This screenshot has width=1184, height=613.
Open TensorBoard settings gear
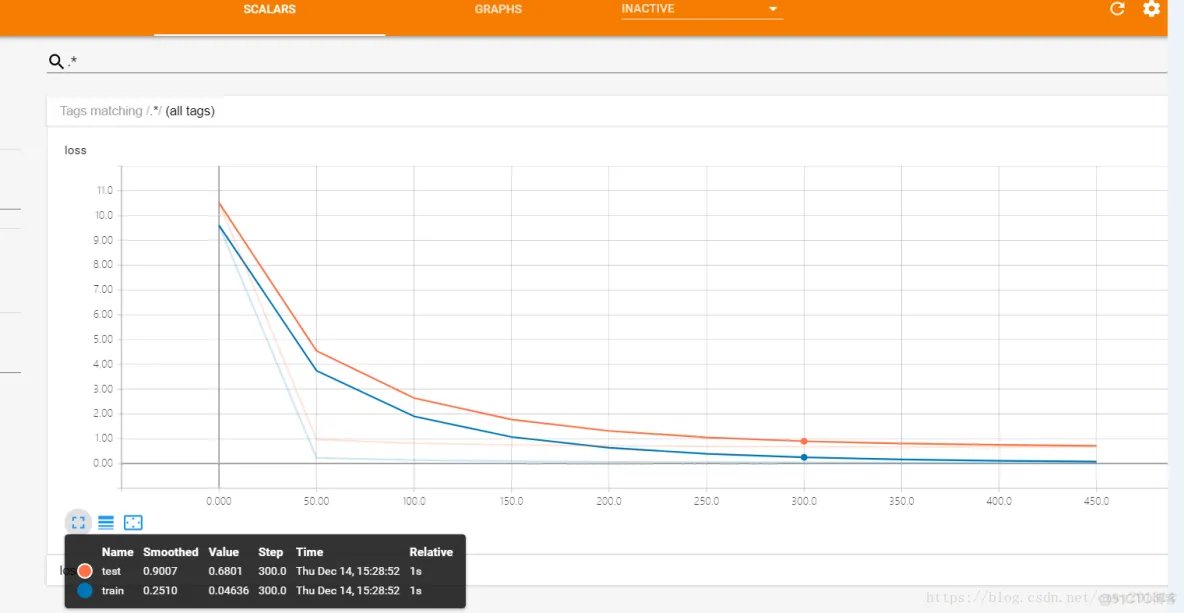[1151, 9]
